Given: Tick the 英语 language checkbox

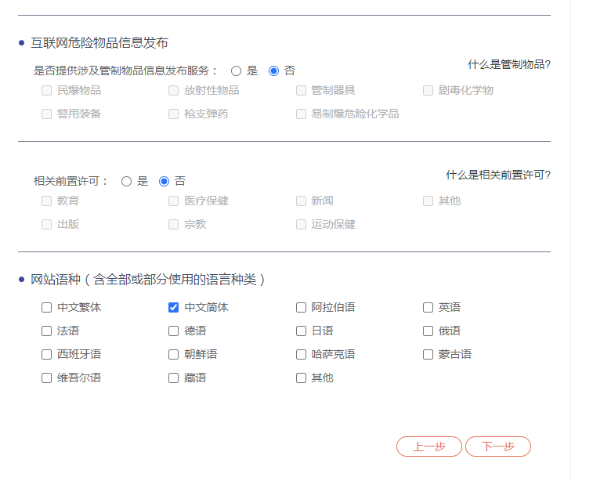Looking at the screenshot, I should pyautogui.click(x=428, y=307).
